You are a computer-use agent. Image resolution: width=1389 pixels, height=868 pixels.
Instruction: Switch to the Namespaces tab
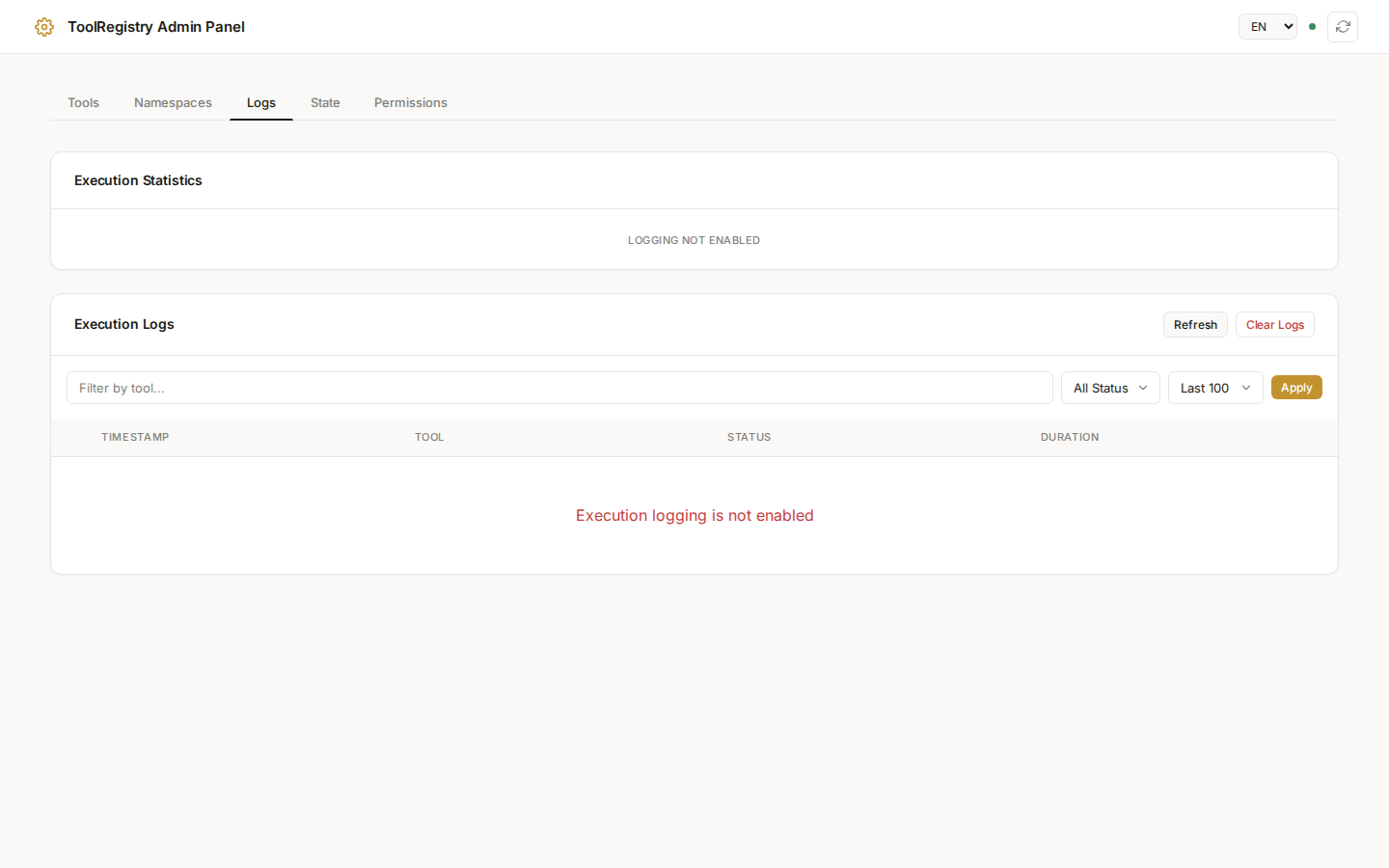173,102
